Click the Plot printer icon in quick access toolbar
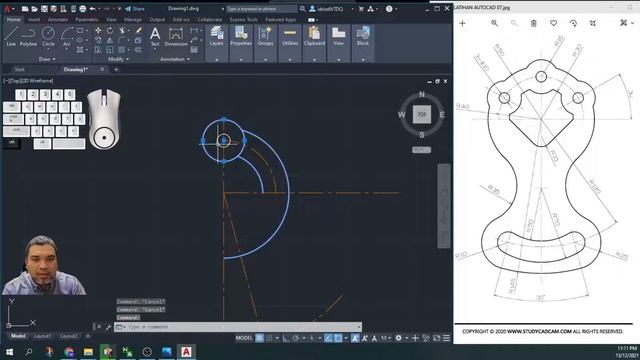The width and height of the screenshot is (640, 360). coord(83,9)
